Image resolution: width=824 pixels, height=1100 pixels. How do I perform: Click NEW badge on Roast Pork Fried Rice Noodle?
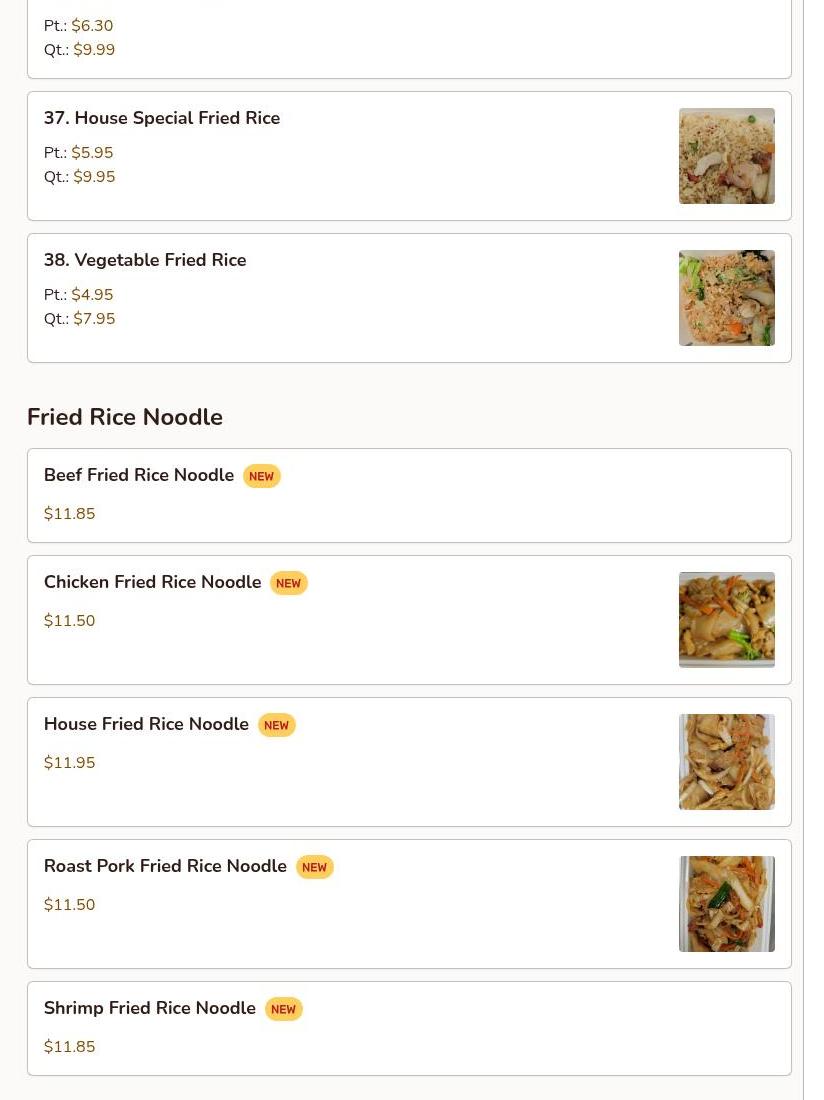pyautogui.click(x=314, y=867)
